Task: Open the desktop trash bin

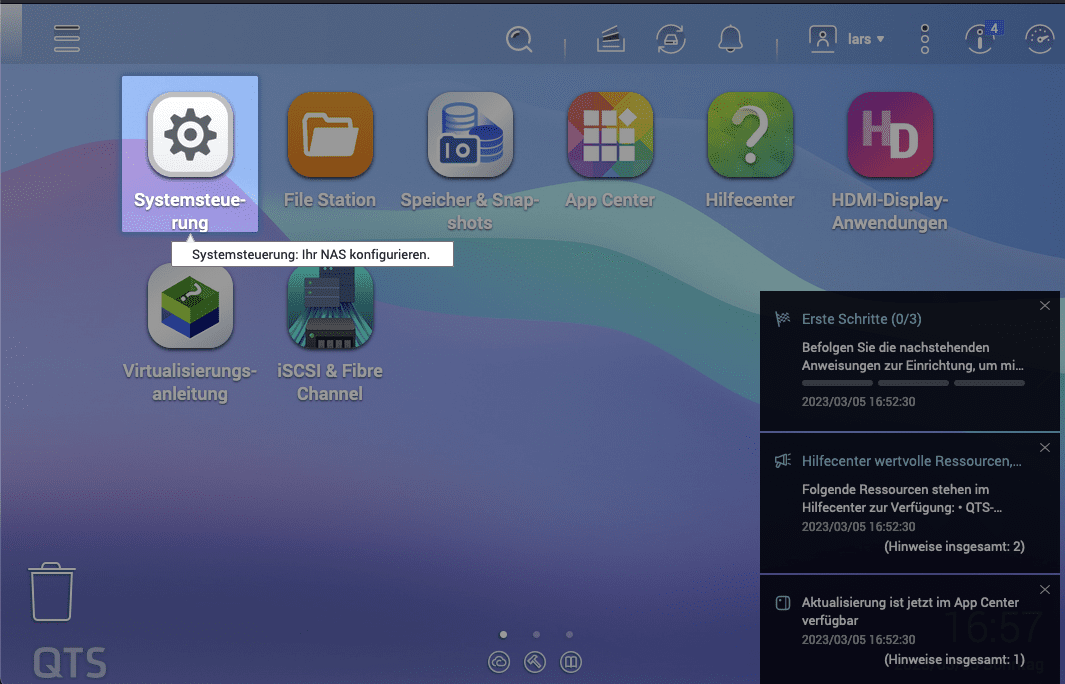Action: 52,592
